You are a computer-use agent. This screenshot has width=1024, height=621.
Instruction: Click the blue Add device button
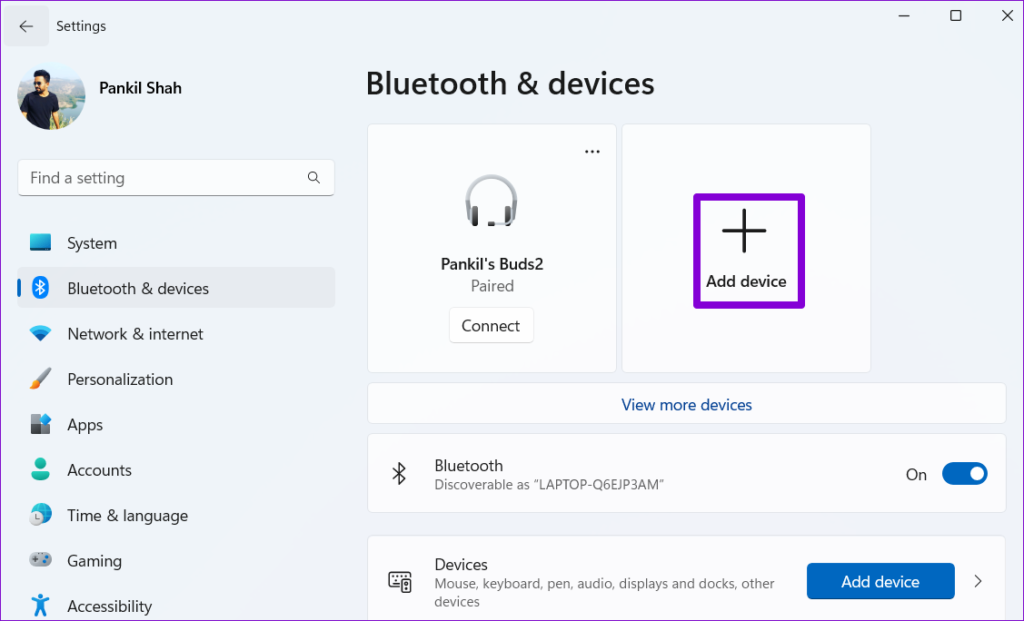880,580
